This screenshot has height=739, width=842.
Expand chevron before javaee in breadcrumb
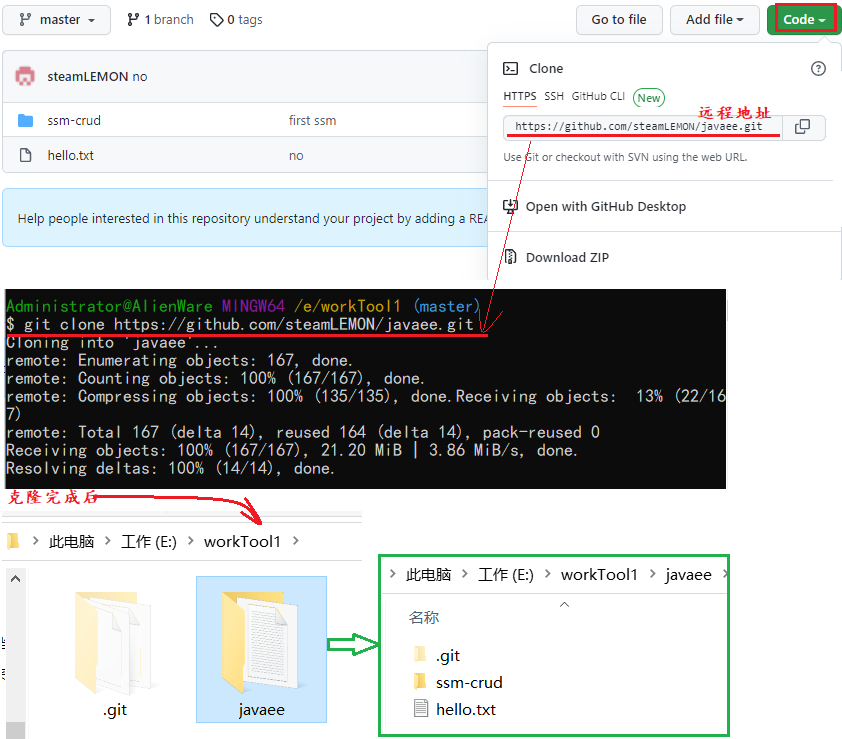click(x=652, y=574)
